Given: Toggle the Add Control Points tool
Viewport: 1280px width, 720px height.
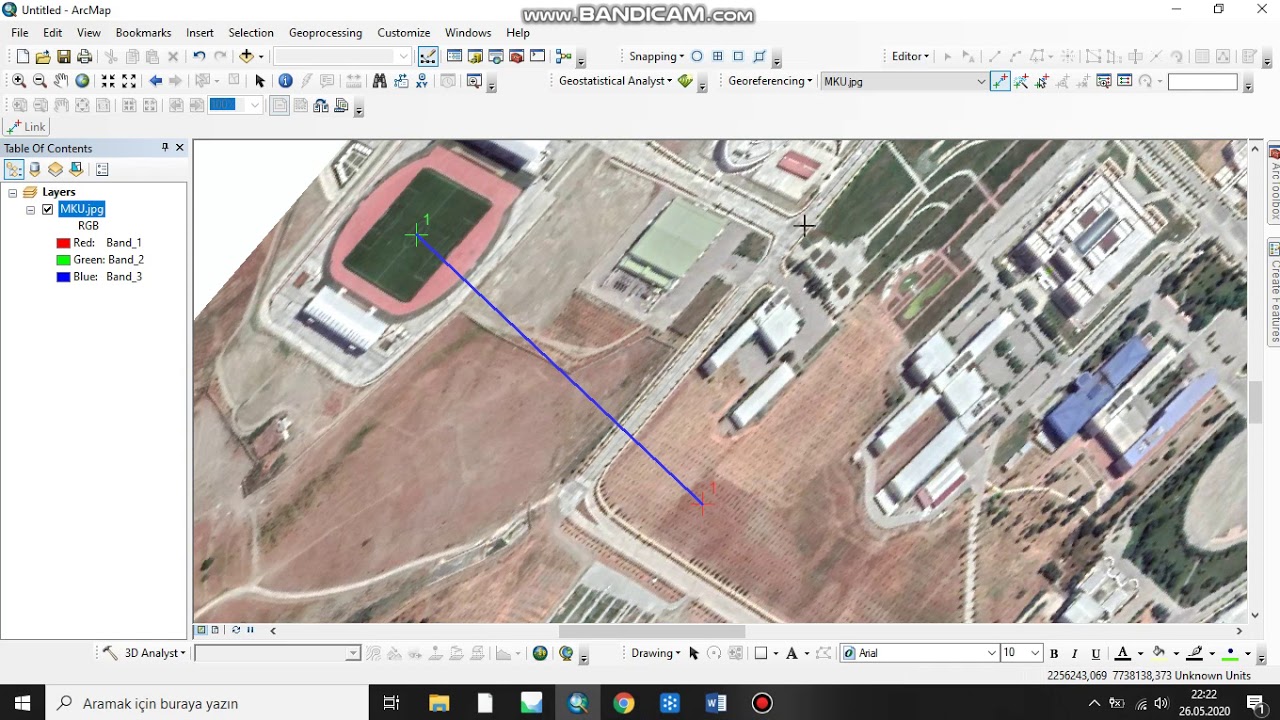Looking at the screenshot, I should [1000, 82].
